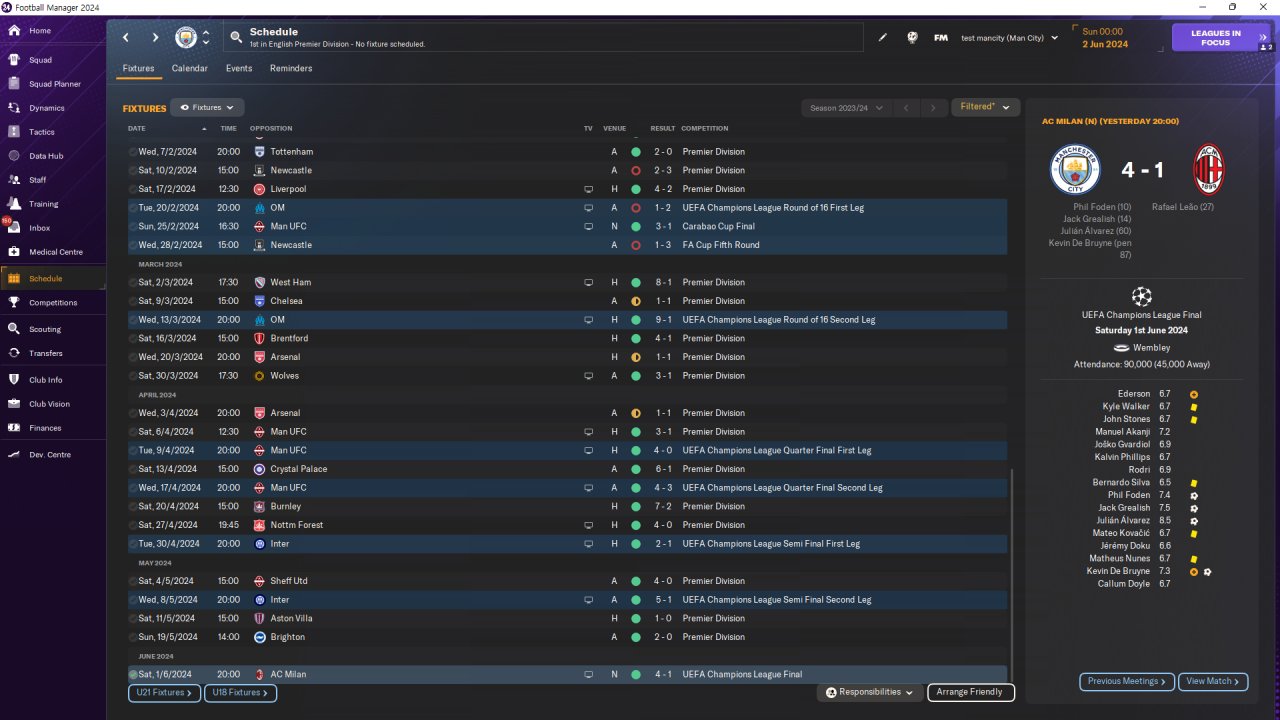
Task: Expand U21 Fixtures
Action: coord(165,692)
